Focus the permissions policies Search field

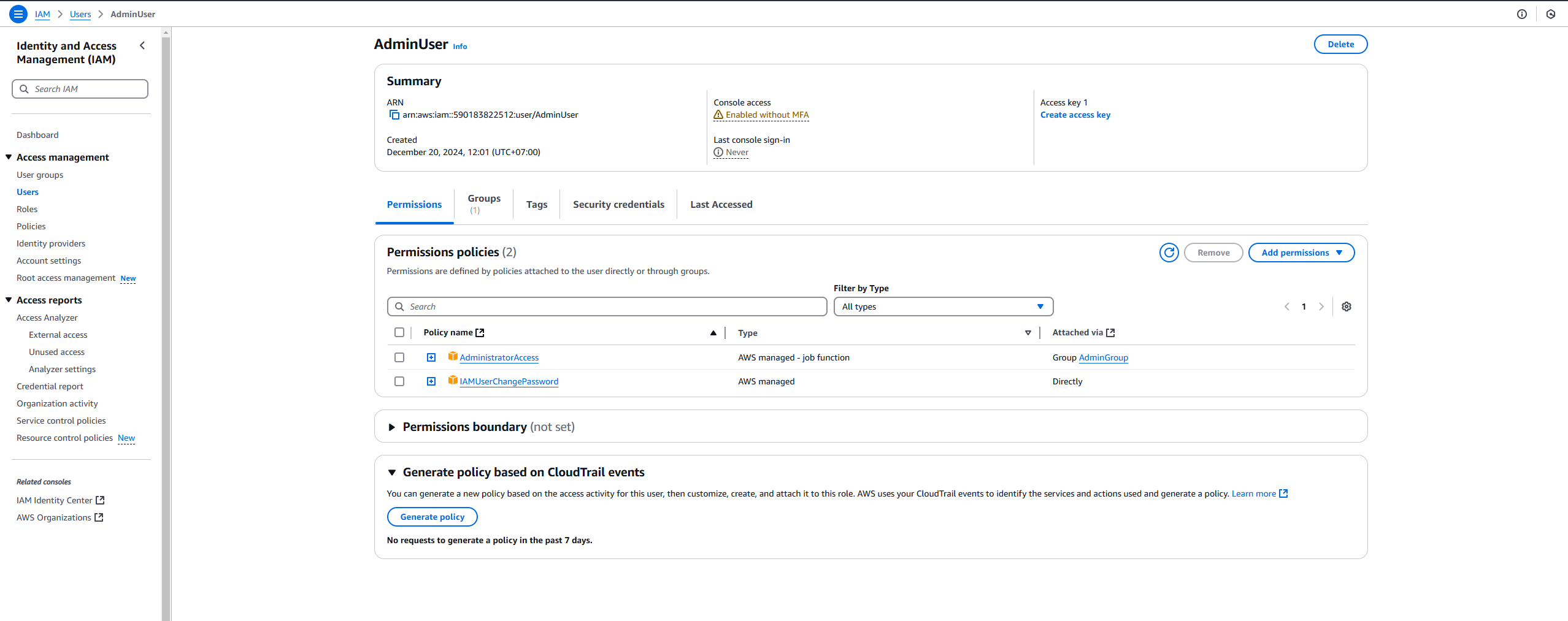(607, 307)
